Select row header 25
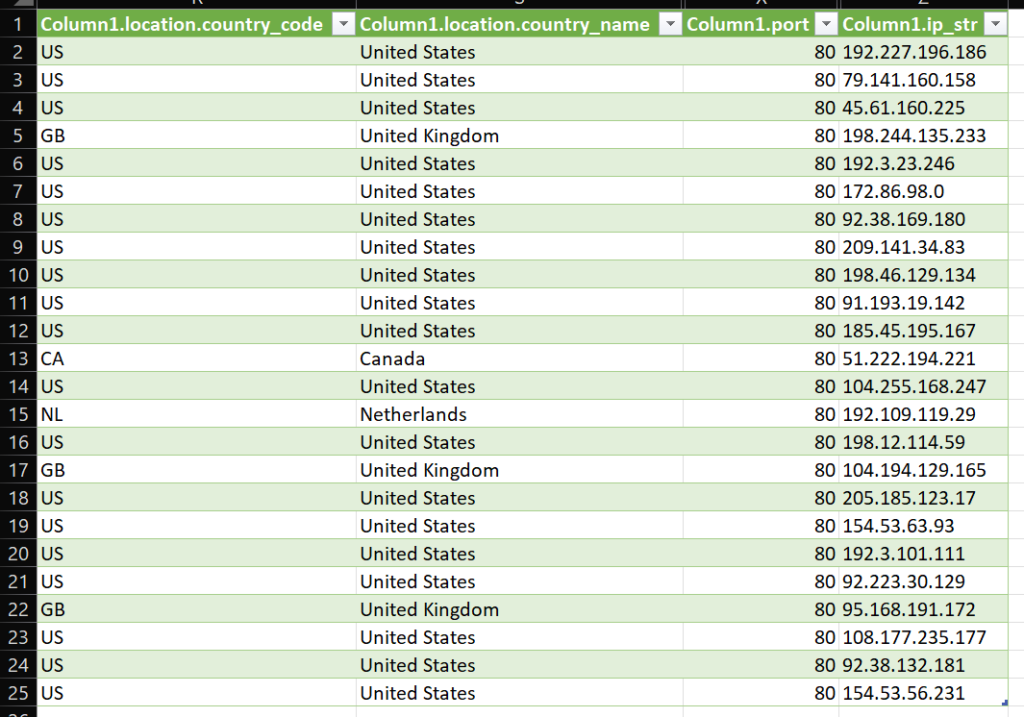The width and height of the screenshot is (1024, 717). [x=18, y=693]
